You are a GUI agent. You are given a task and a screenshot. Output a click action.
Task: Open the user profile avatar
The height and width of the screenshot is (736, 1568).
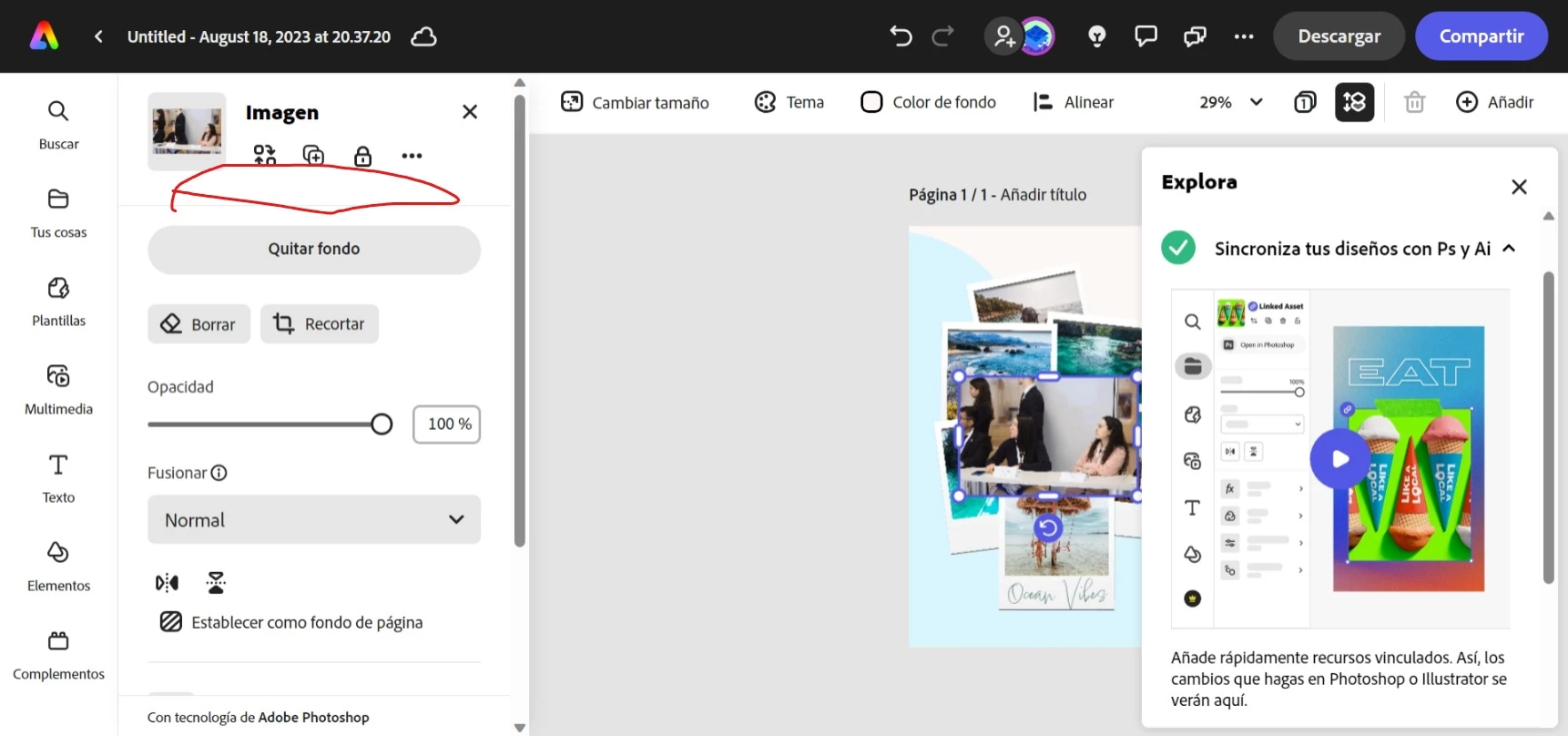[1037, 36]
